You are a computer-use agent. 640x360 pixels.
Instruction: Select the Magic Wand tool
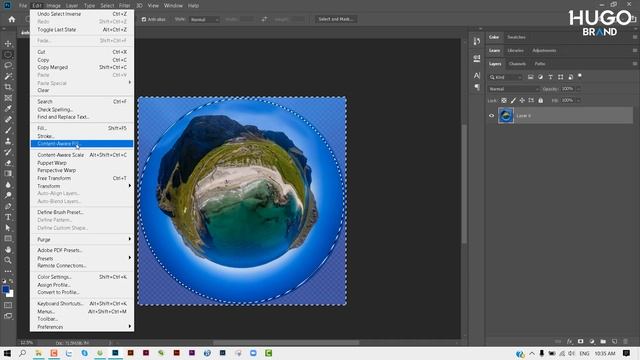click(8, 76)
